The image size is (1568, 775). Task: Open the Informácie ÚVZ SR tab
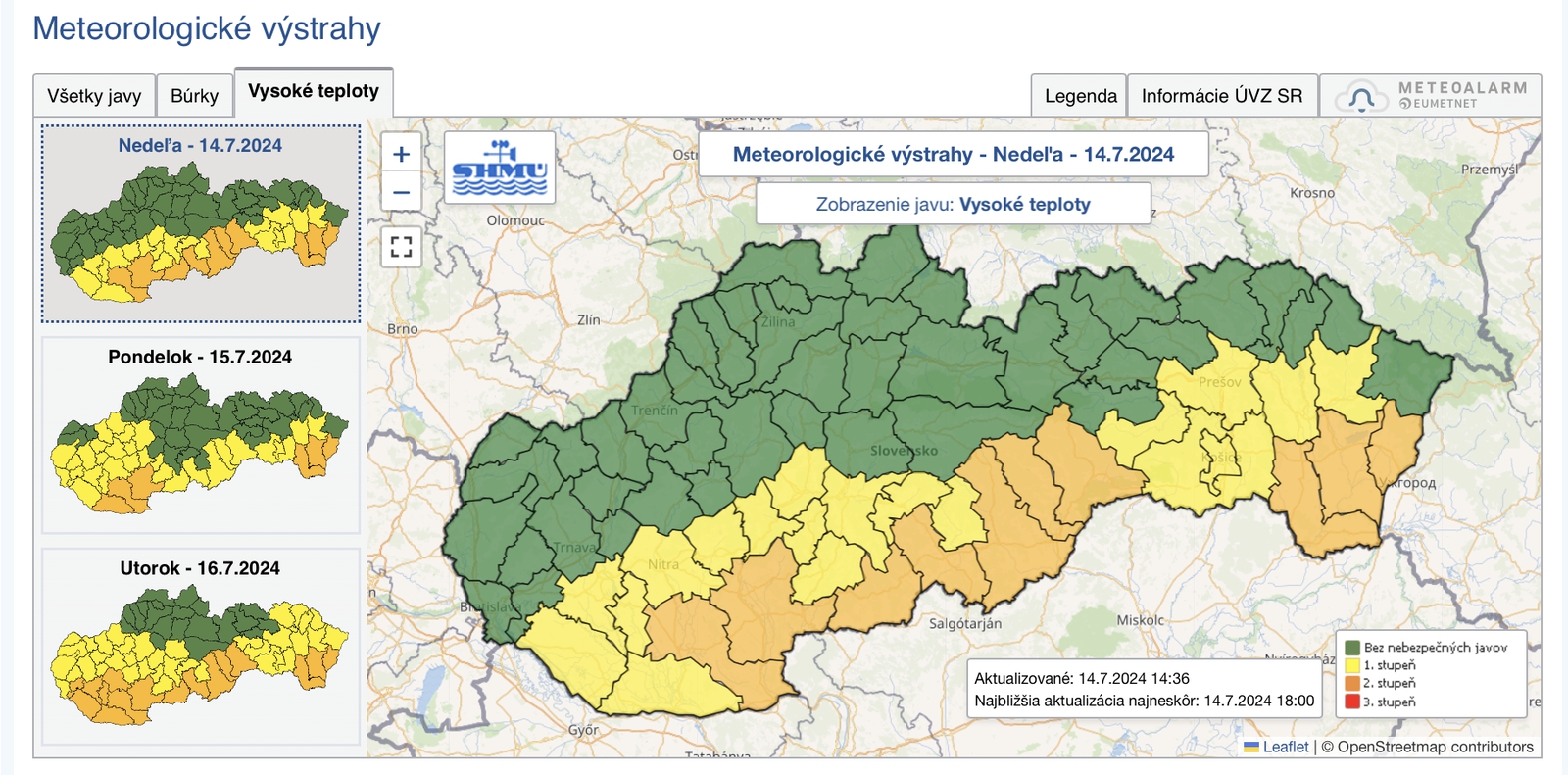click(x=1222, y=96)
